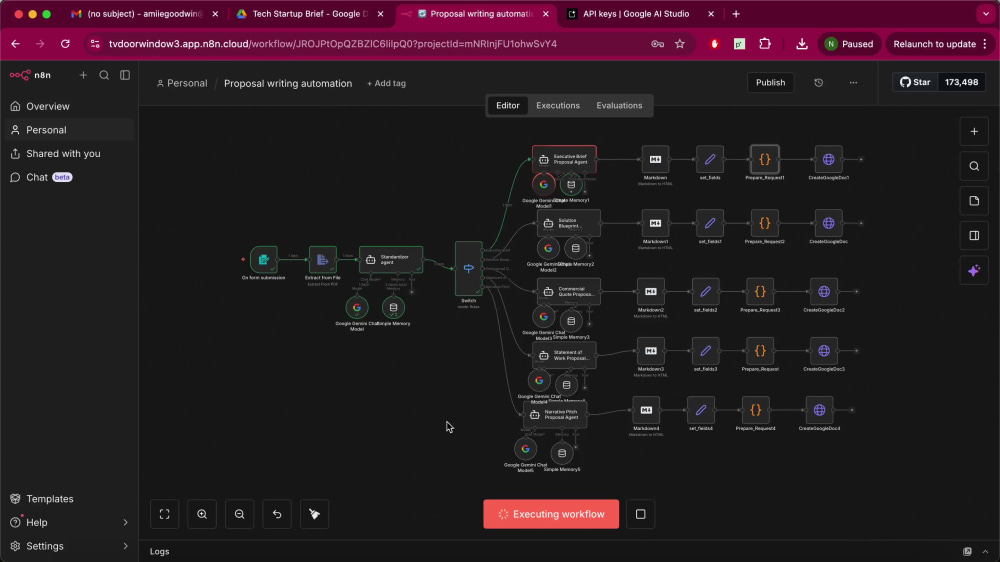
Task: Switch to the Evaluations tab
Action: click(619, 105)
